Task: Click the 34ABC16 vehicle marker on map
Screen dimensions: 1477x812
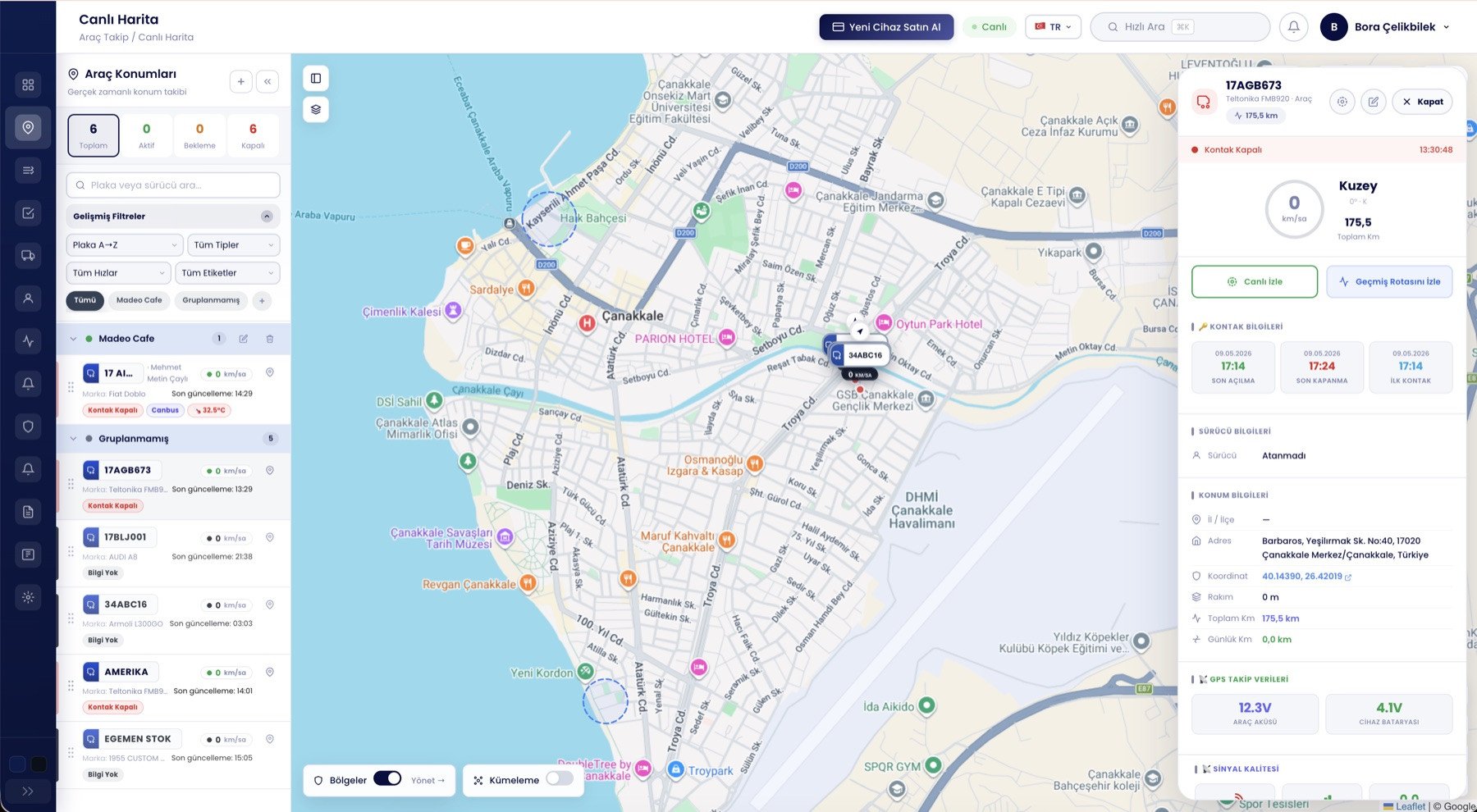Action: click(x=858, y=355)
